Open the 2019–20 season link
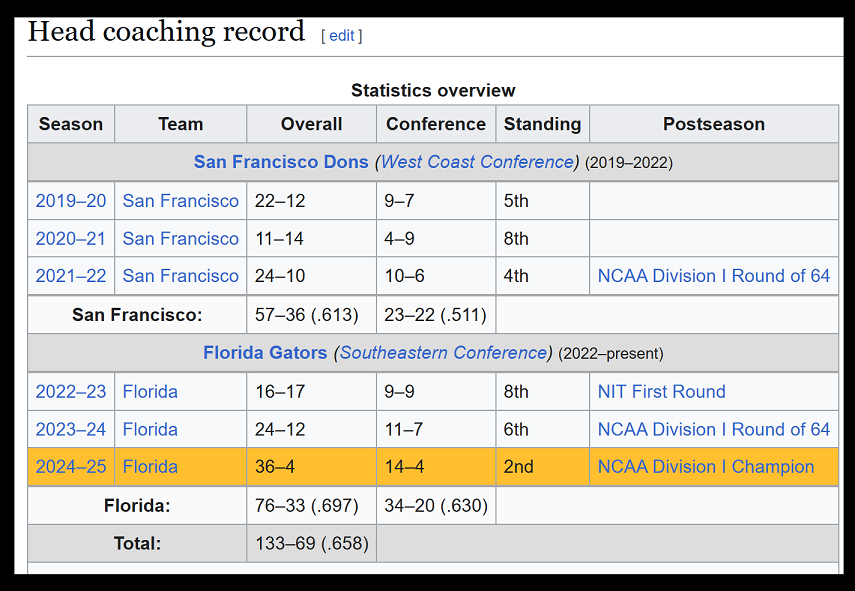Viewport: 855px width, 591px height. (x=71, y=201)
